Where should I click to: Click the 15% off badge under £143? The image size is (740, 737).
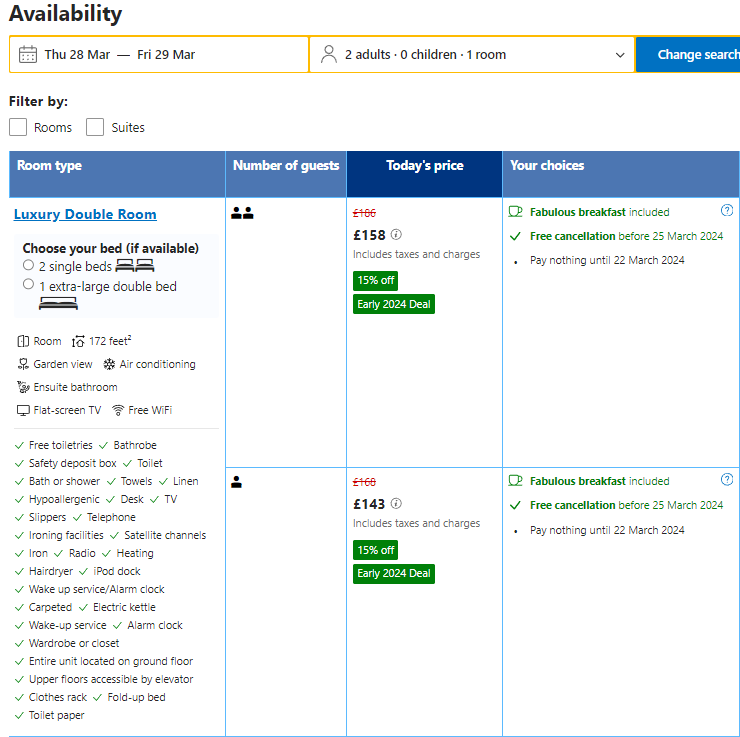tap(376, 550)
